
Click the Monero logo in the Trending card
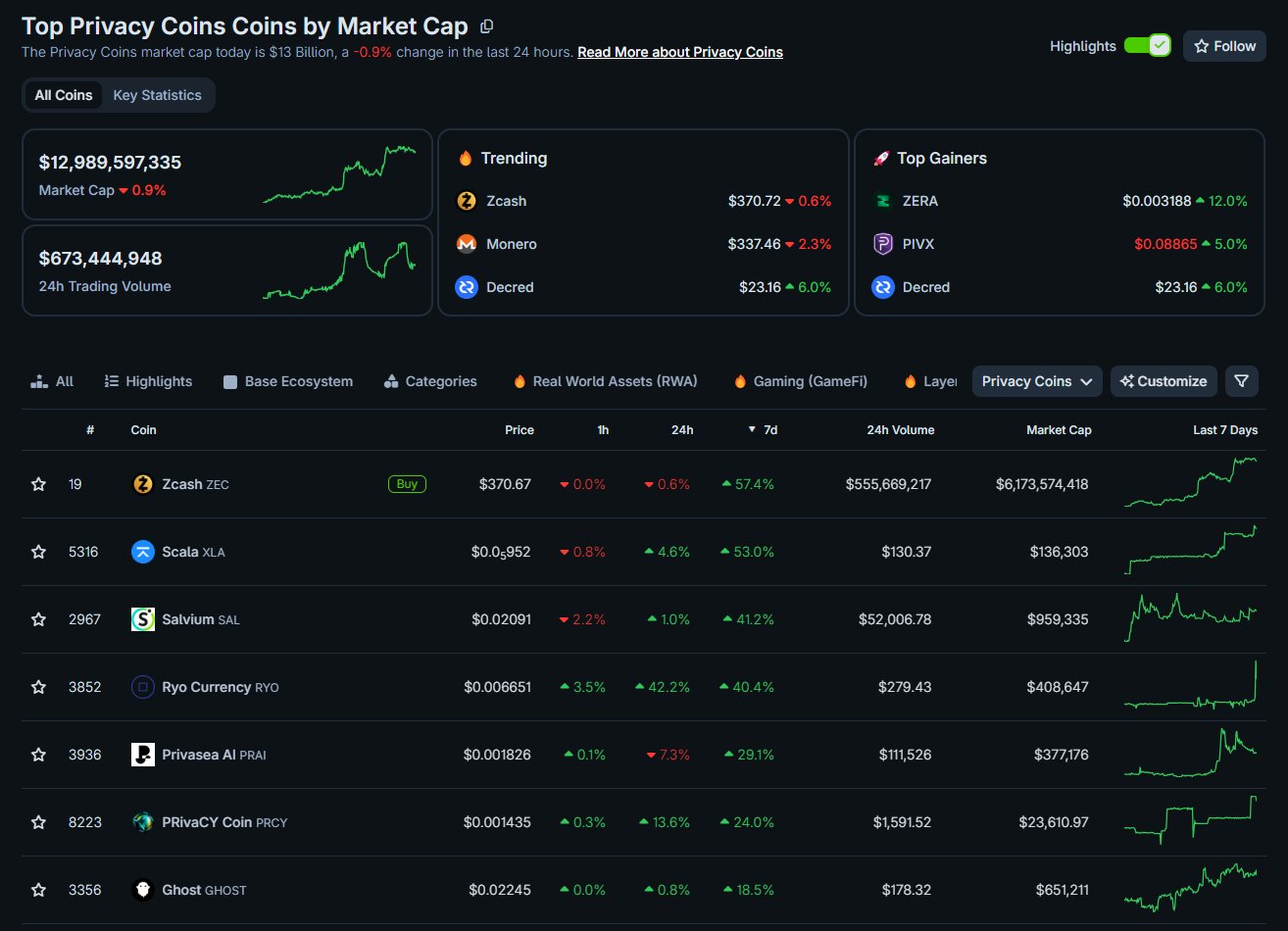tap(467, 244)
